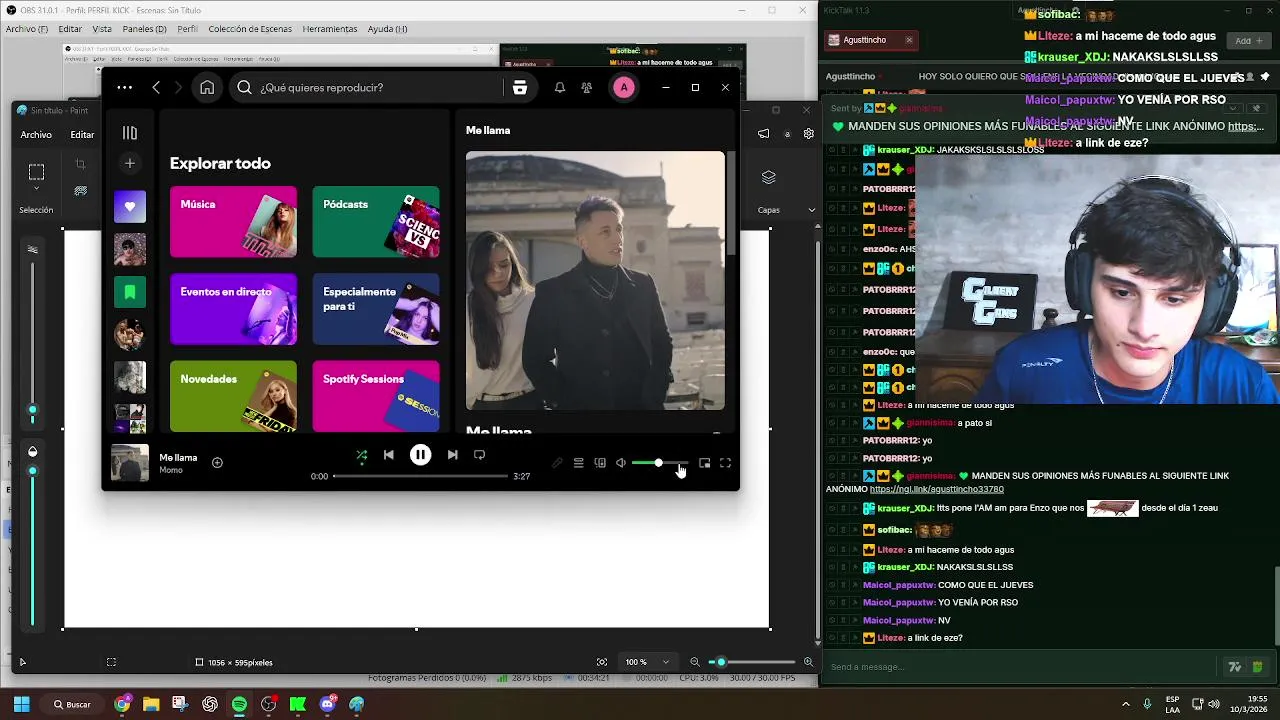Mute Spotify volume speaker icon
Viewport: 1280px width, 720px height.
tap(621, 463)
